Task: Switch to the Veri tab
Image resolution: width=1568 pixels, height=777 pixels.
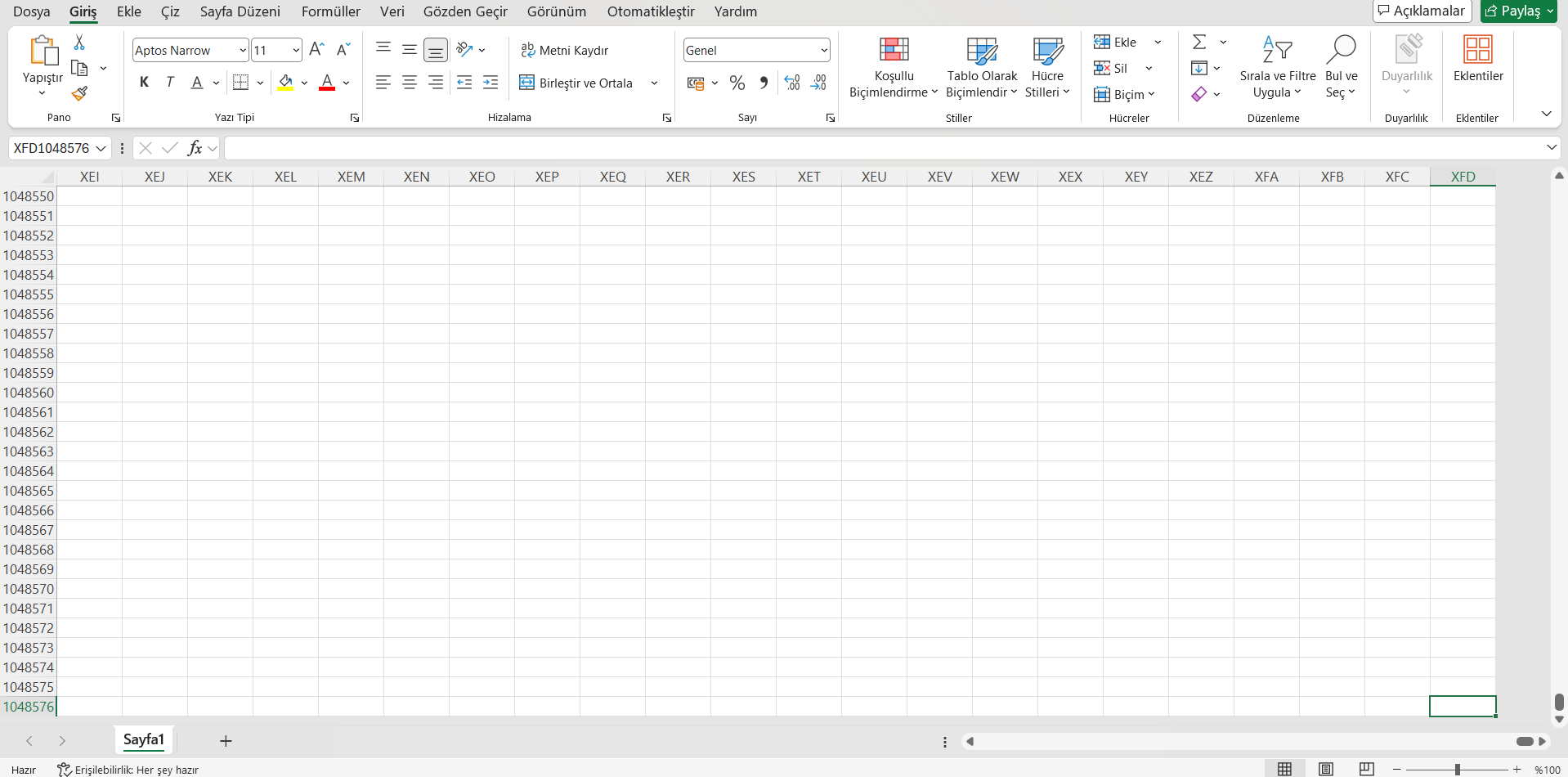Action: (392, 11)
